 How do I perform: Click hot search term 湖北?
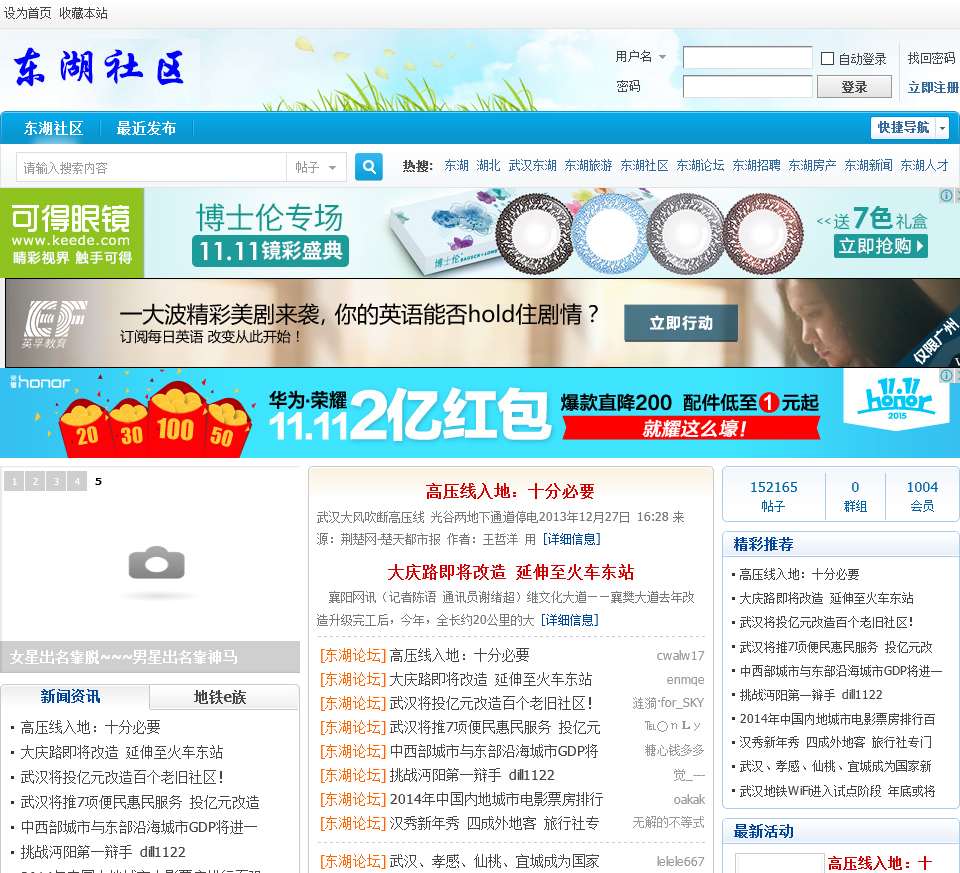tap(488, 165)
